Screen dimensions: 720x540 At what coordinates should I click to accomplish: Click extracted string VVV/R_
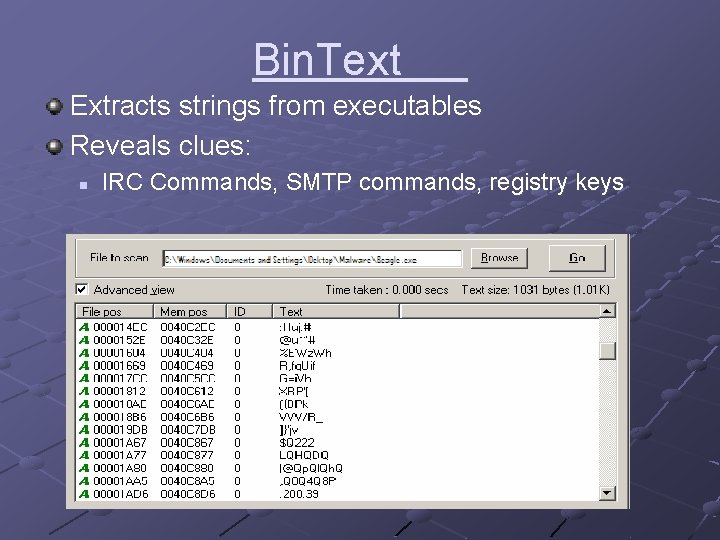click(x=301, y=417)
